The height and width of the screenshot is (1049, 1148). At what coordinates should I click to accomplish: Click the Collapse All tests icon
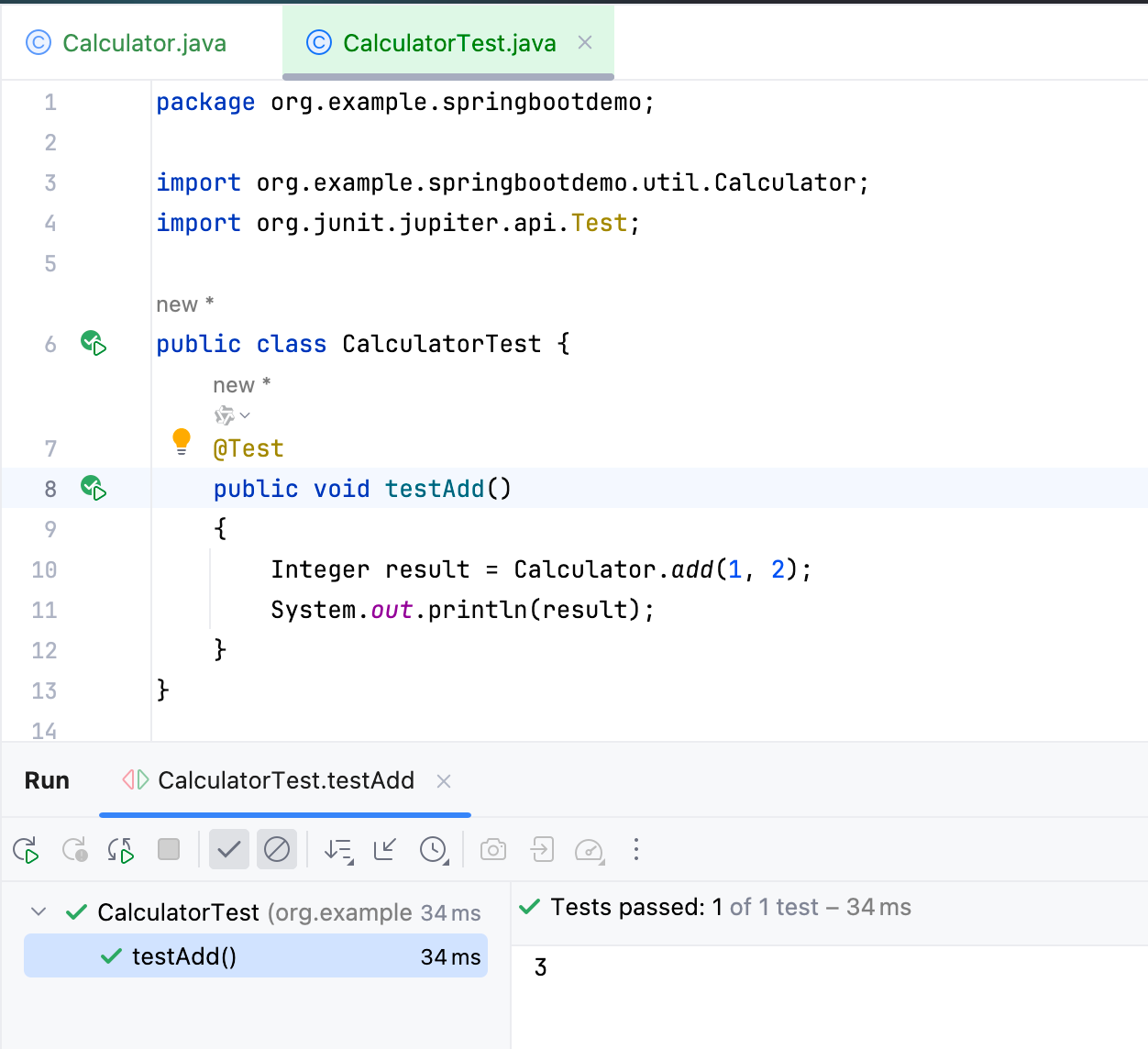385,850
